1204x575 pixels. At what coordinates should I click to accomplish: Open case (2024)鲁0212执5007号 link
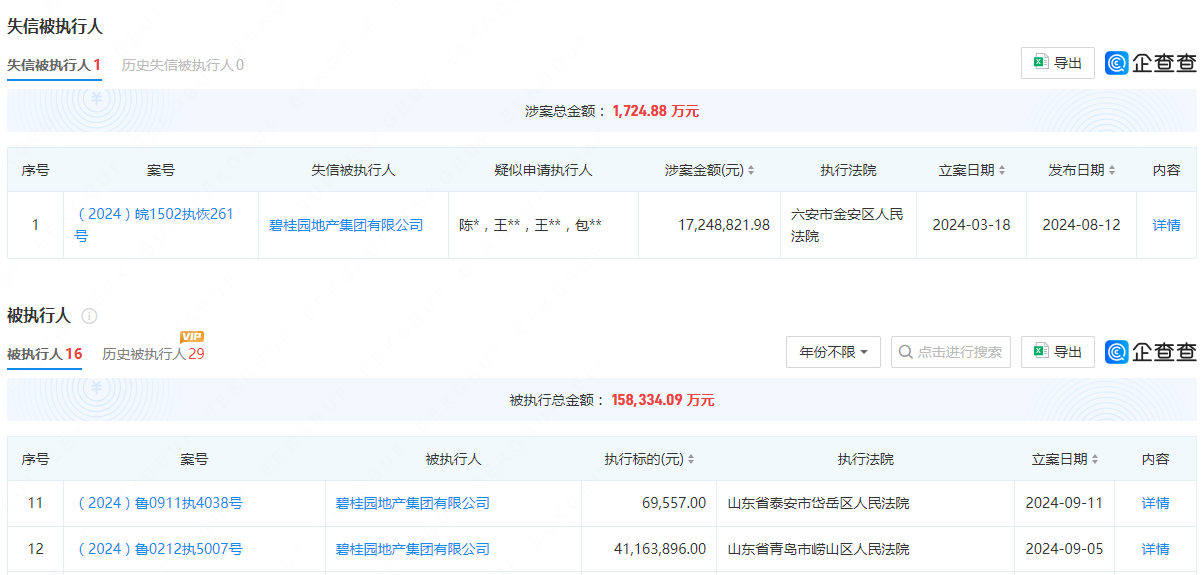pyautogui.click(x=158, y=549)
